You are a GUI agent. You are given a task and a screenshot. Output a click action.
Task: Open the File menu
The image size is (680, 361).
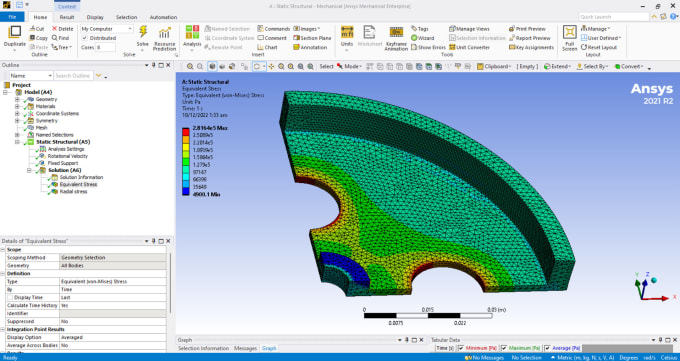pos(12,17)
